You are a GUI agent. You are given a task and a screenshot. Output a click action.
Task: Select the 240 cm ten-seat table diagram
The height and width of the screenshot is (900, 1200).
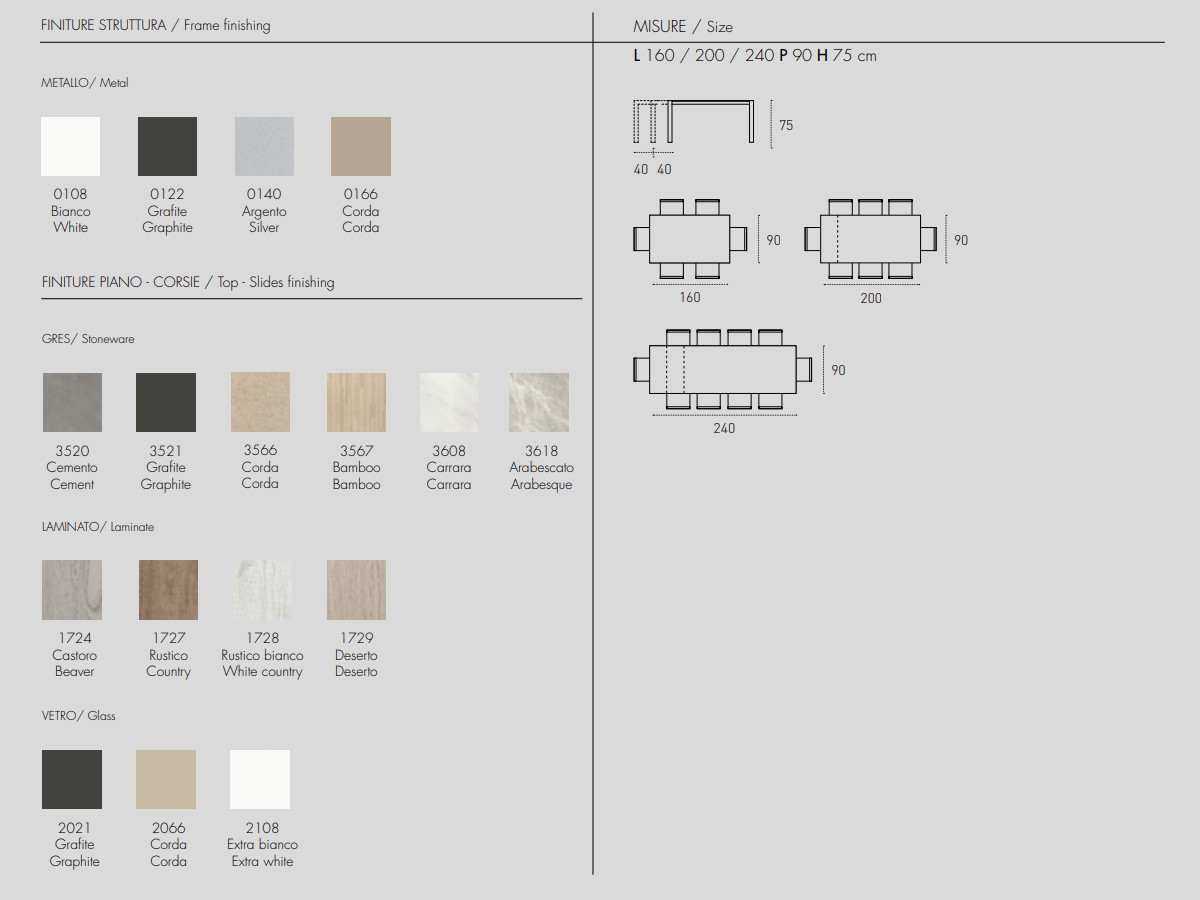point(723,369)
